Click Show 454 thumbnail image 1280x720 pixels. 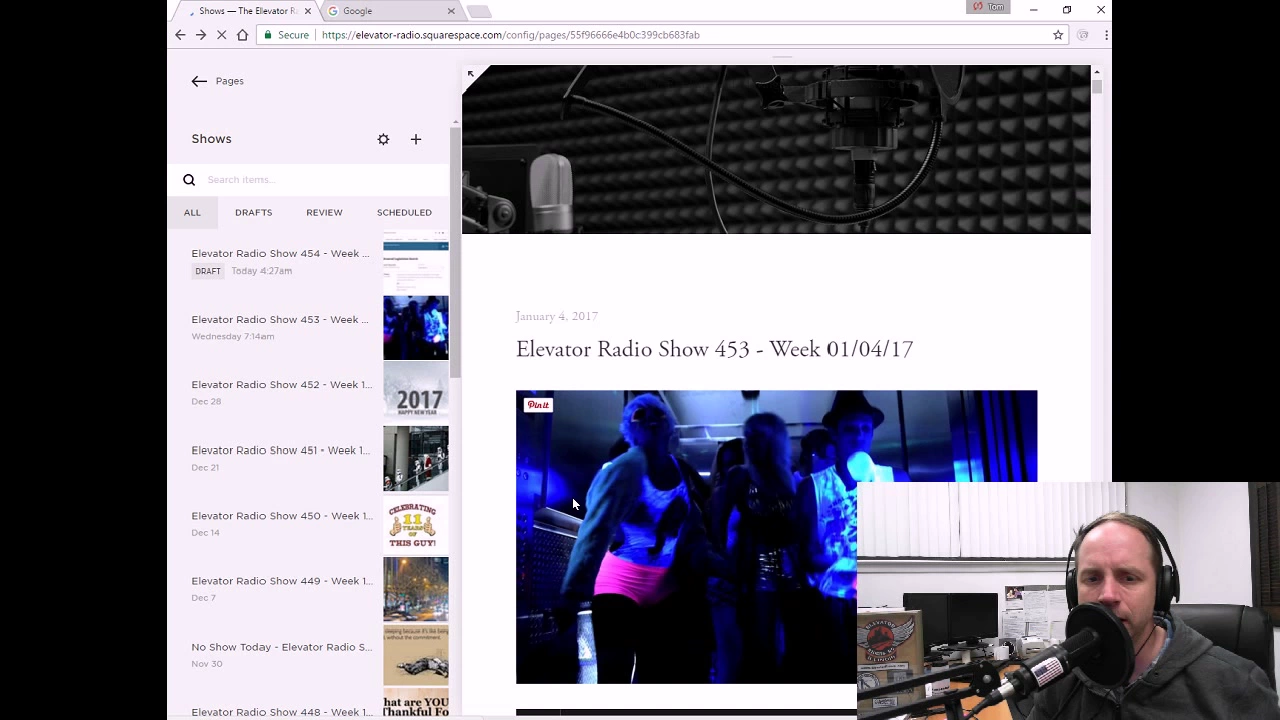416,262
